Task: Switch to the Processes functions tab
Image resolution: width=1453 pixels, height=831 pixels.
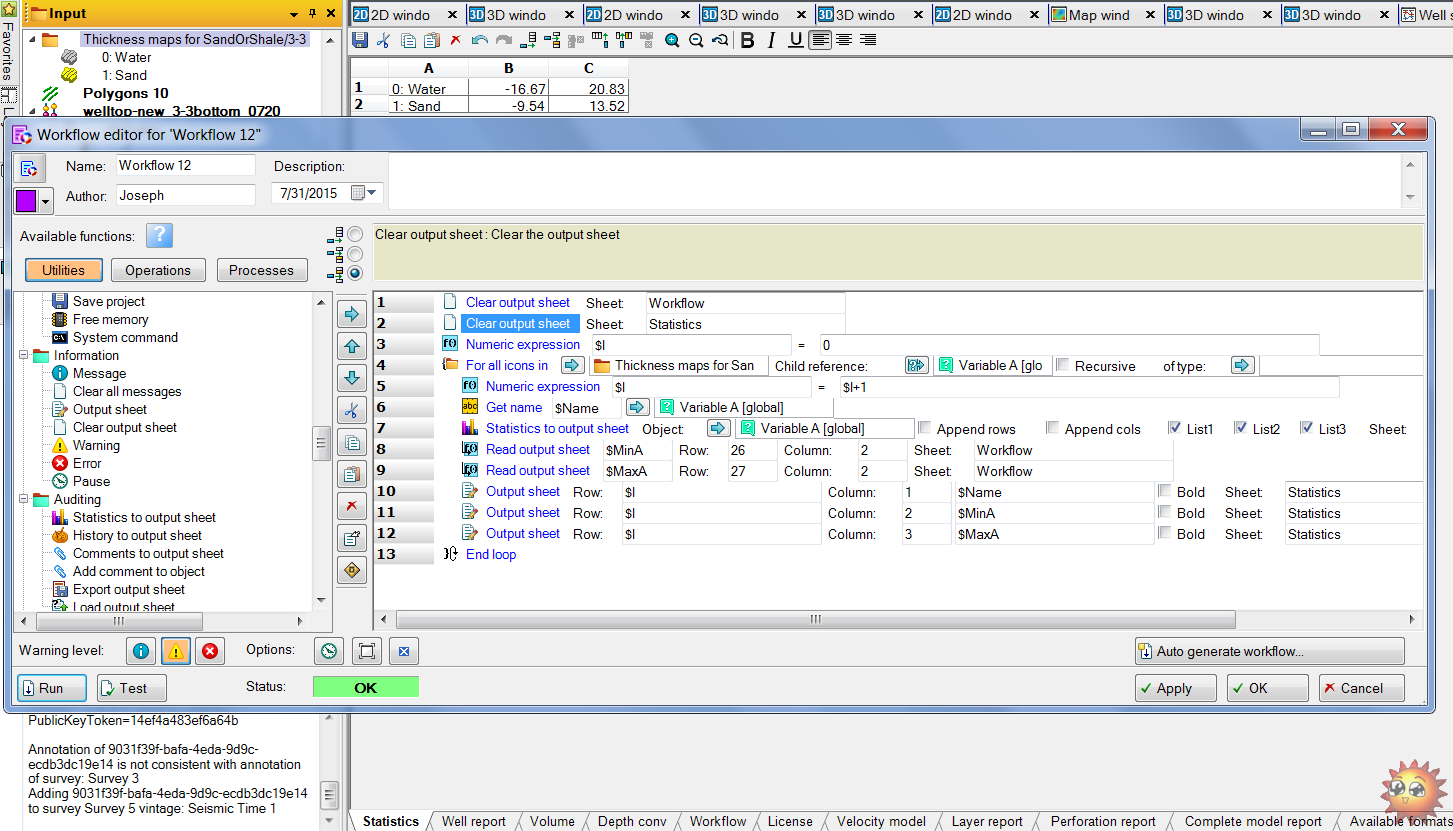Action: pos(262,270)
